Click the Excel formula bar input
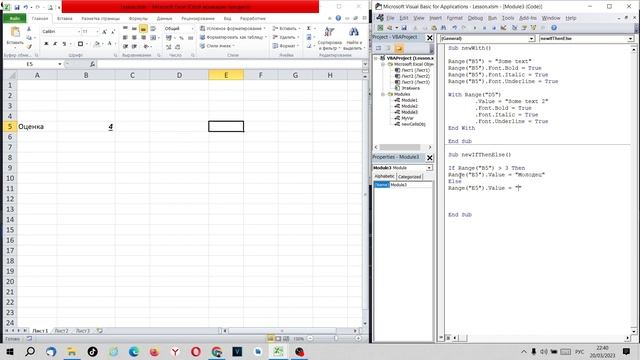The height and width of the screenshot is (360, 640). 230,64
